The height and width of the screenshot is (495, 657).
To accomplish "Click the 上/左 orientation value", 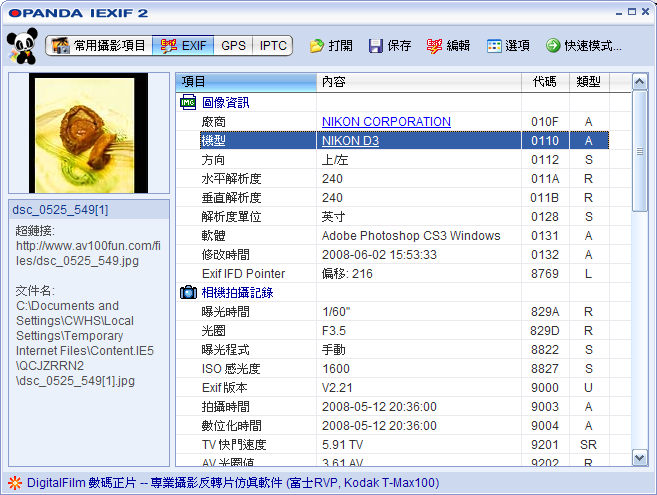I will point(334,160).
